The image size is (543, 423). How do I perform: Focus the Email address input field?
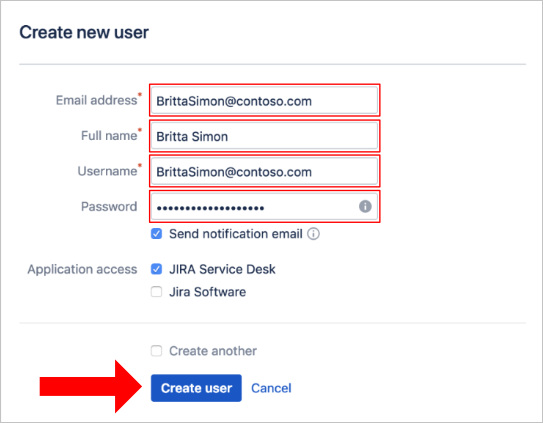[264, 100]
